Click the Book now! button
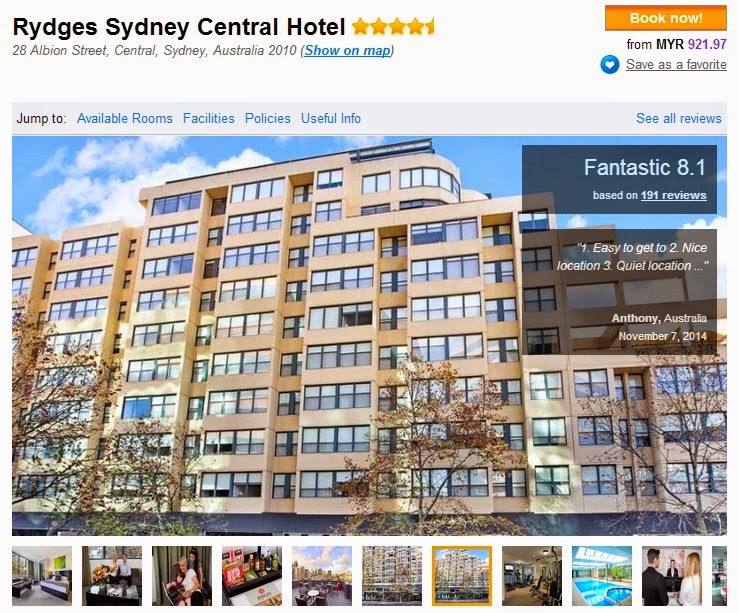Image resolution: width=739 pixels, height=613 pixels. tap(665, 18)
